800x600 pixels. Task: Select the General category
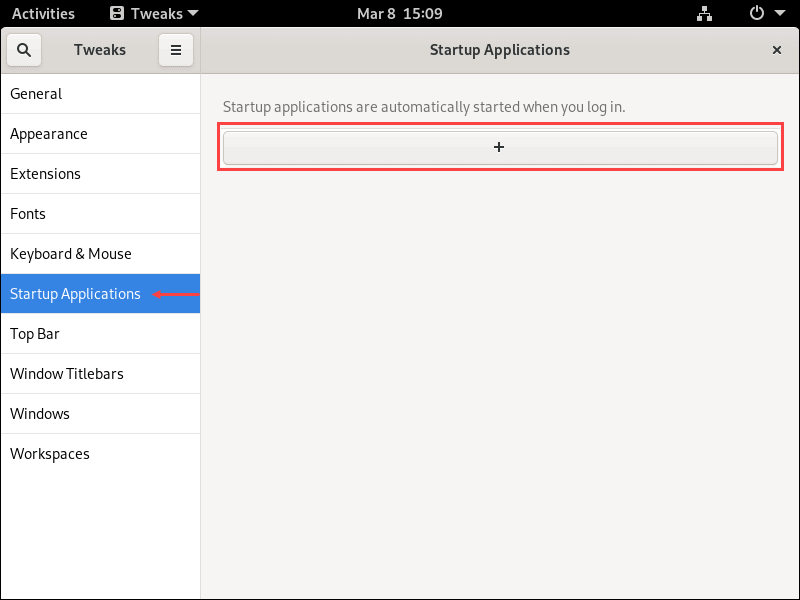click(101, 94)
